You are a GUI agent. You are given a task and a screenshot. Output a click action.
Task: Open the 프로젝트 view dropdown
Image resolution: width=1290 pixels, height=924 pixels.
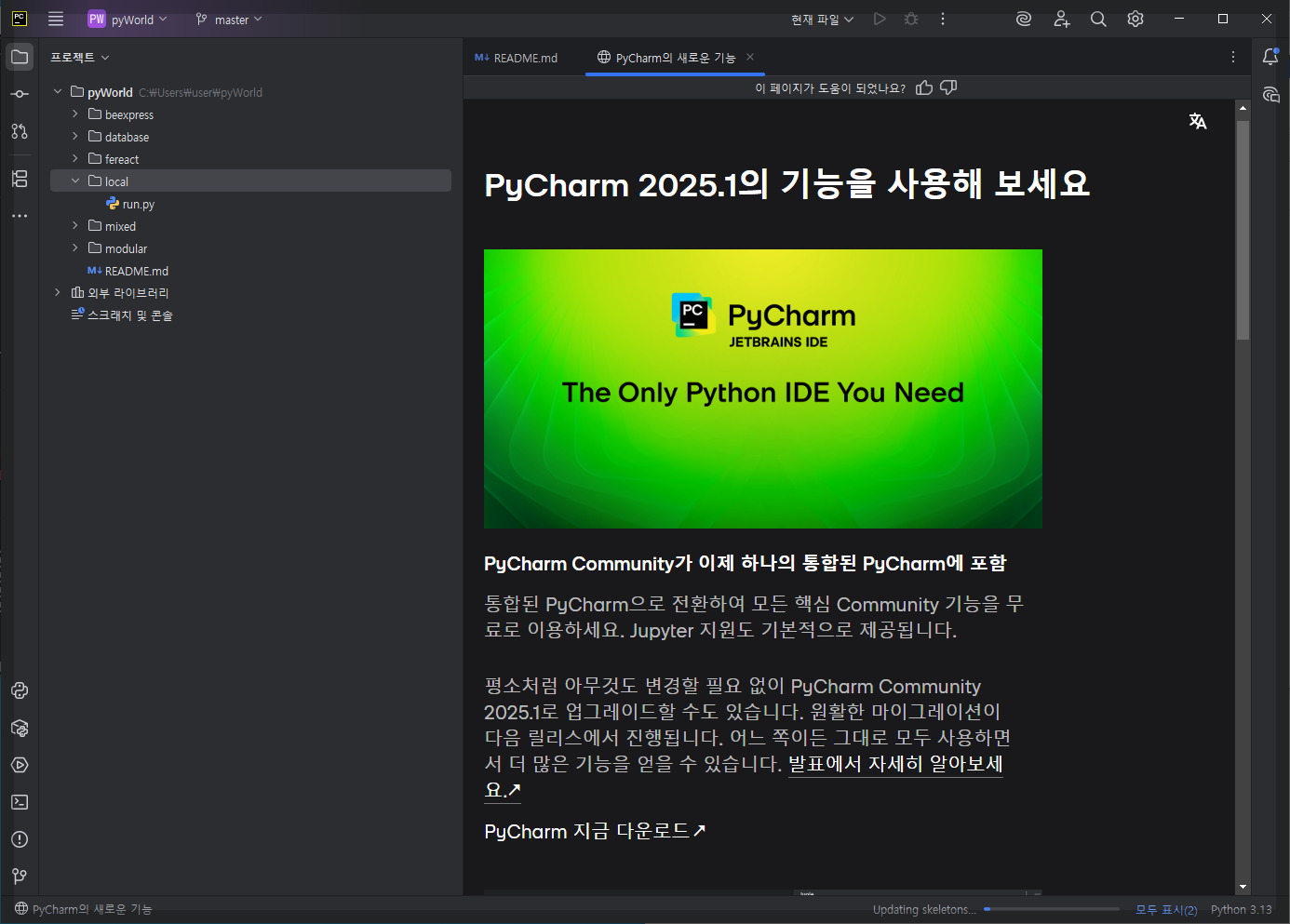(79, 57)
